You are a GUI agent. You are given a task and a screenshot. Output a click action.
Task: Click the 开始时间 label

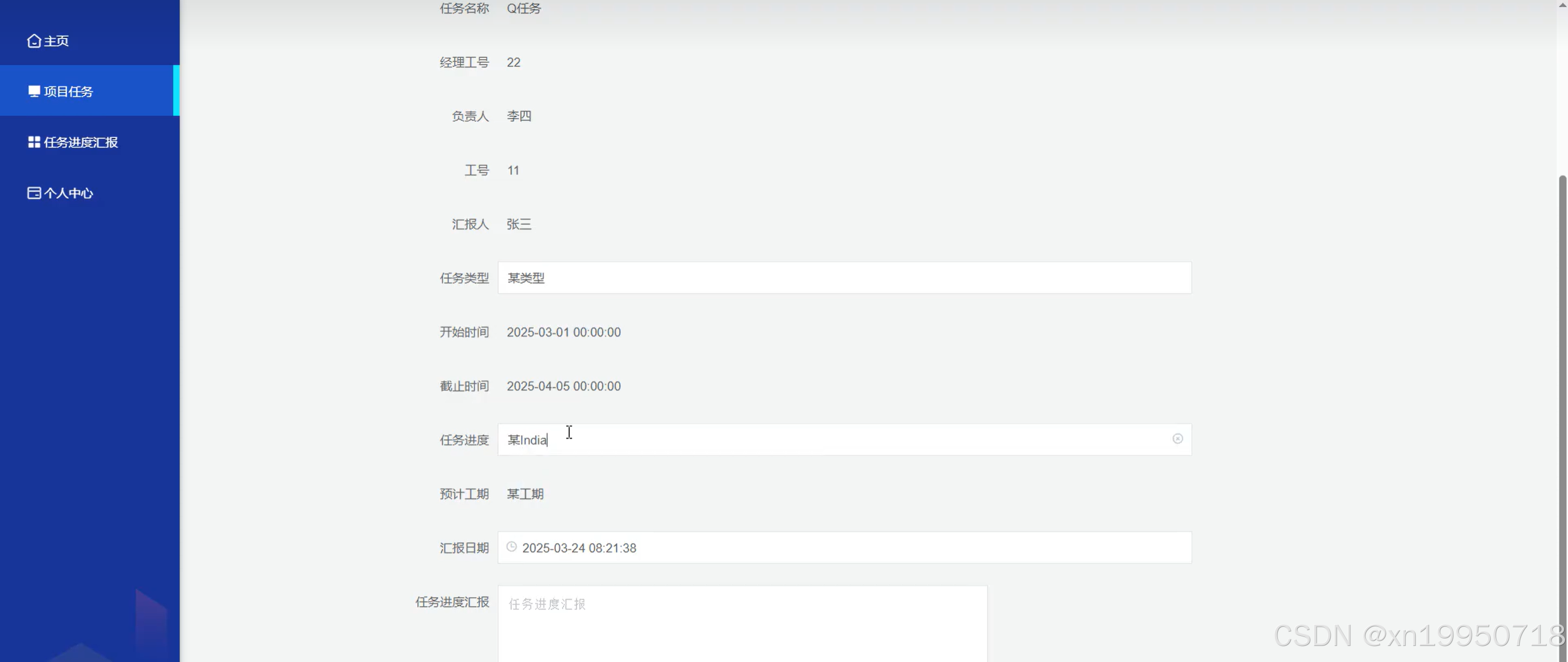(464, 333)
